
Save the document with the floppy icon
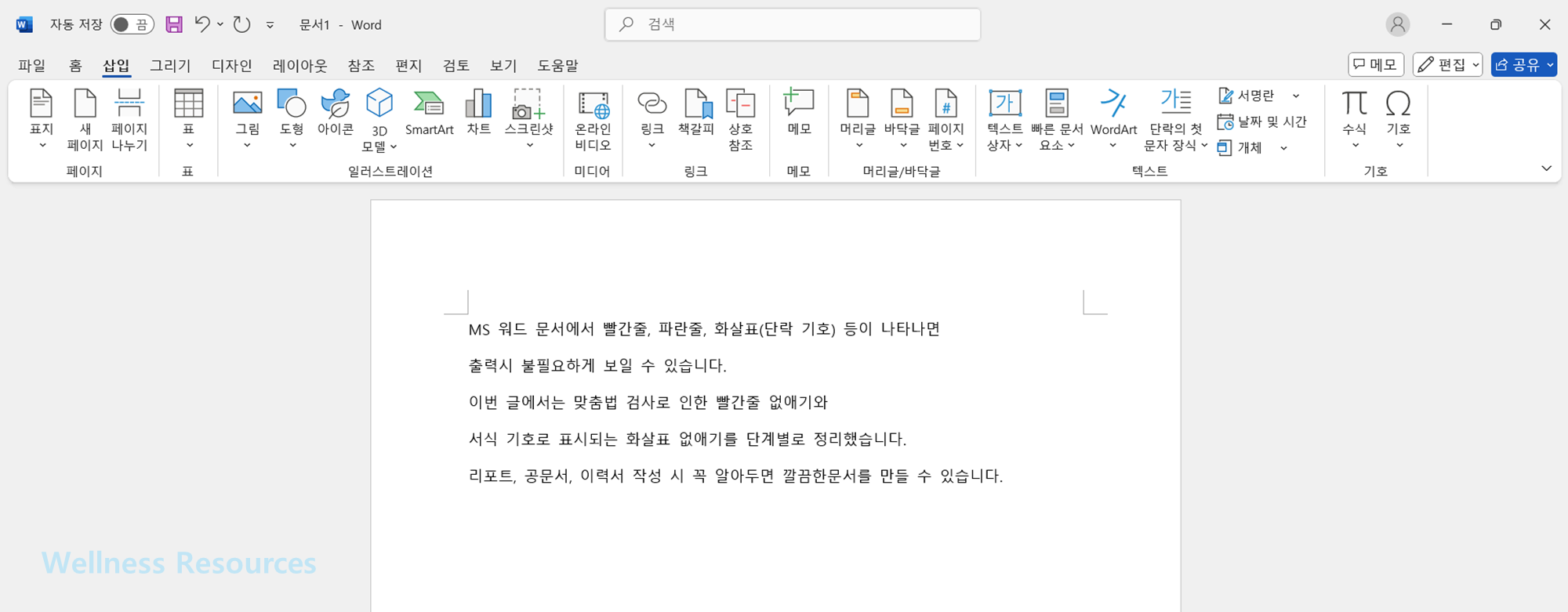tap(174, 24)
